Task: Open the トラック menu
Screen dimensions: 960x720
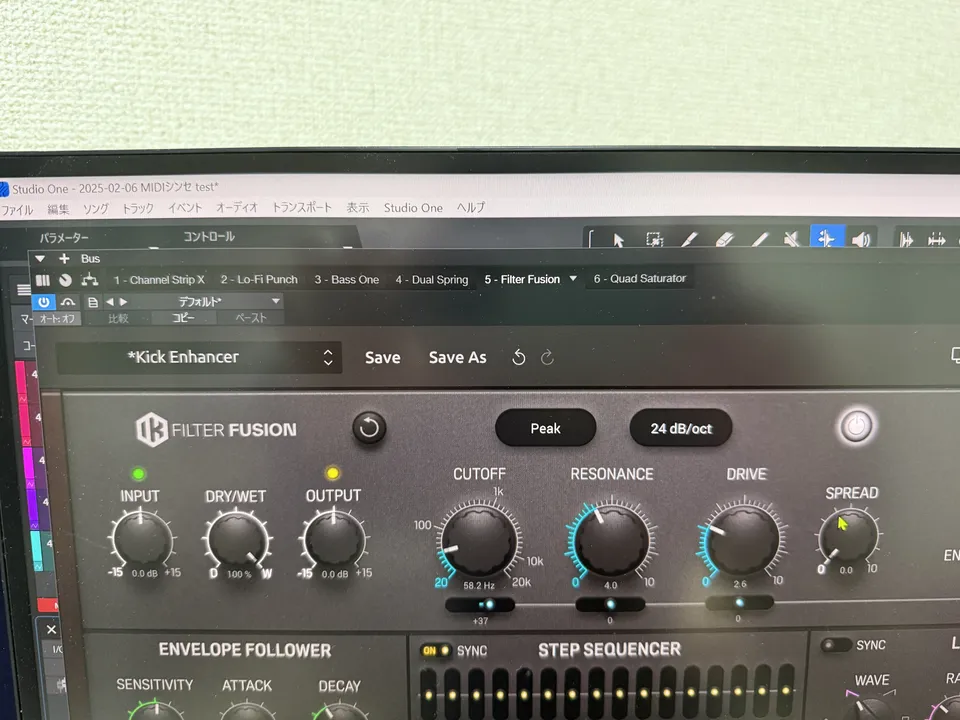Action: 138,208
